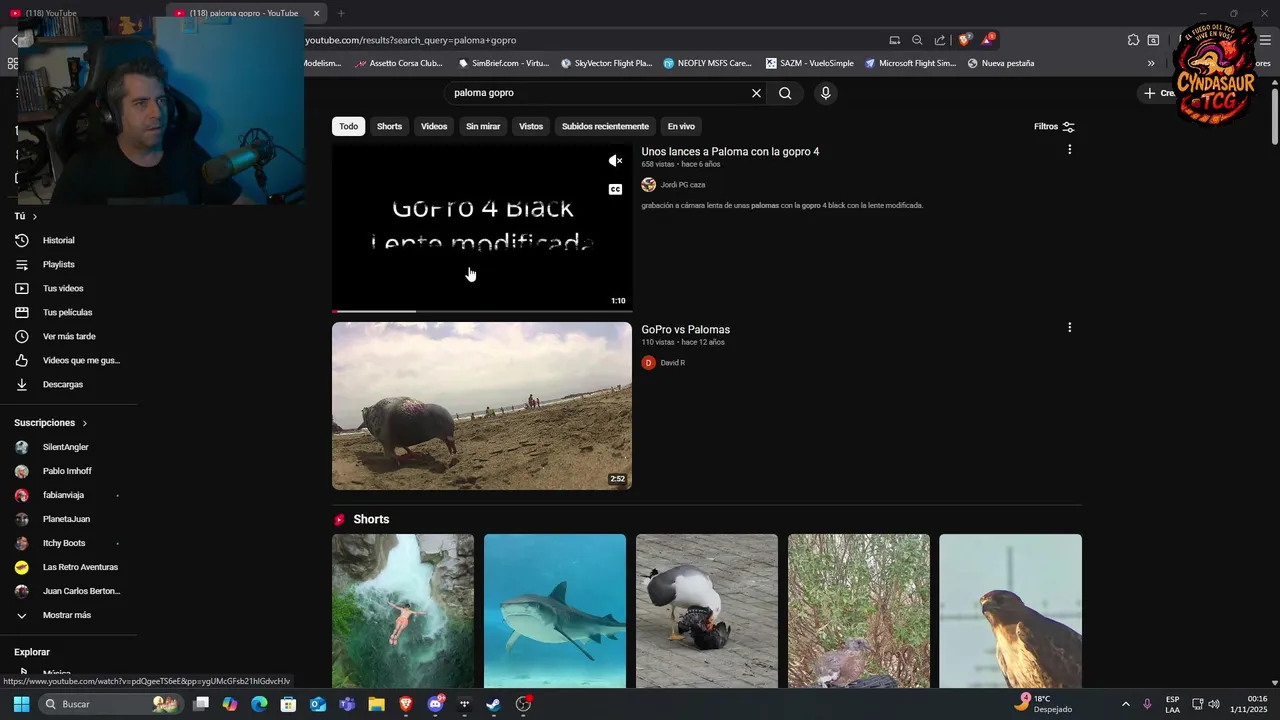Select the Shorts filter chip
1280x720 pixels.
[x=389, y=126]
